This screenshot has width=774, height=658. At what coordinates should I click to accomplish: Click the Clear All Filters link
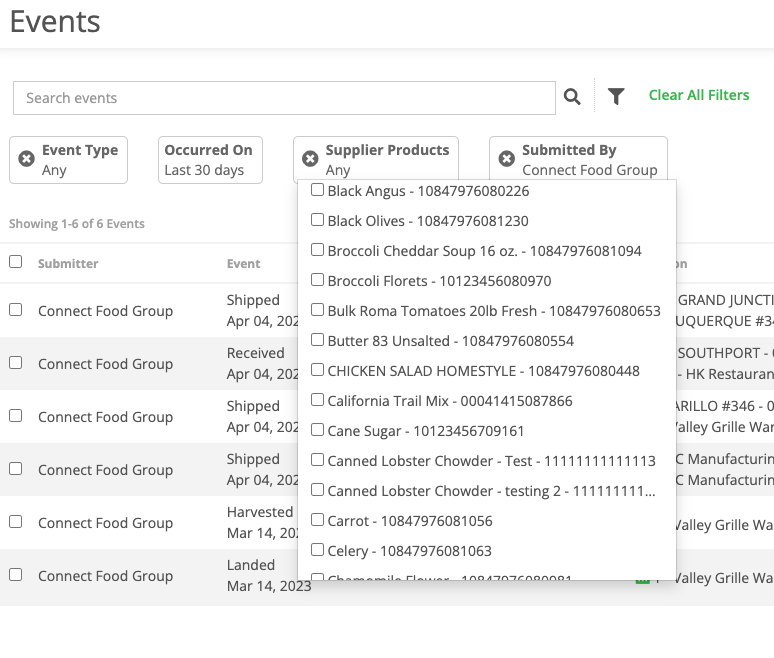coord(698,95)
